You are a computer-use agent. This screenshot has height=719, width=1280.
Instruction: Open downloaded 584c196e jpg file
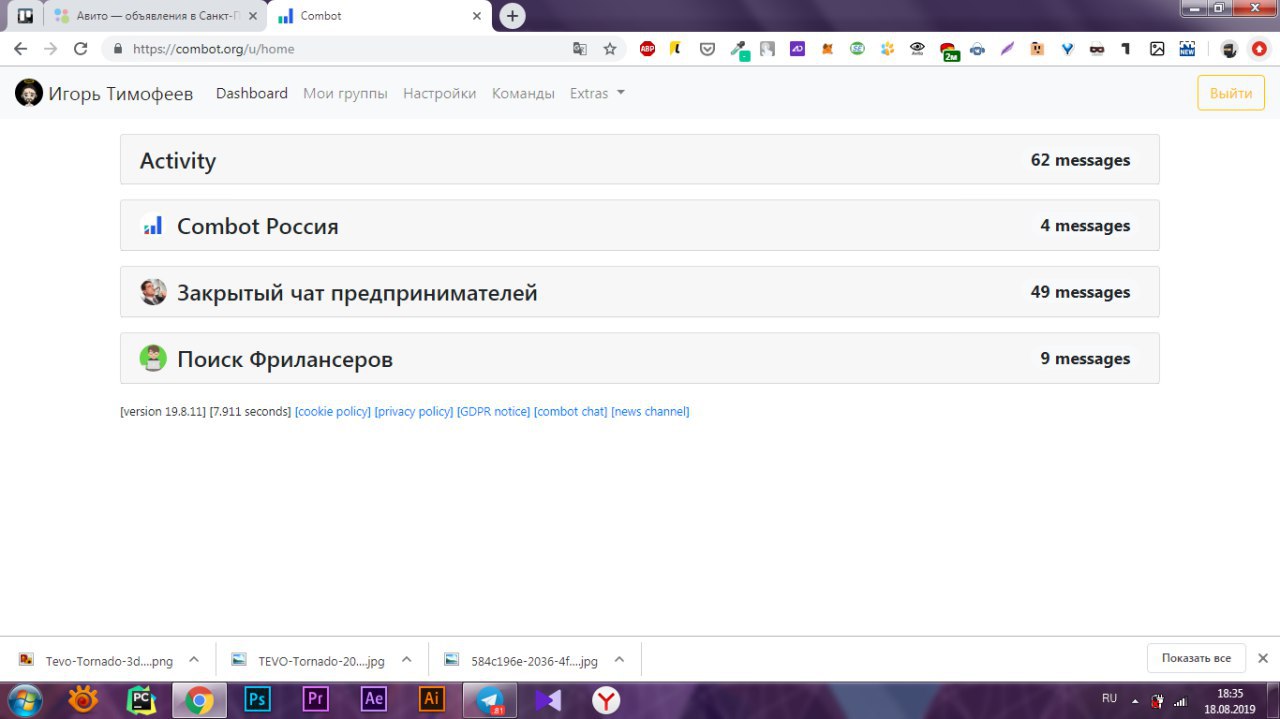[x=521, y=660]
